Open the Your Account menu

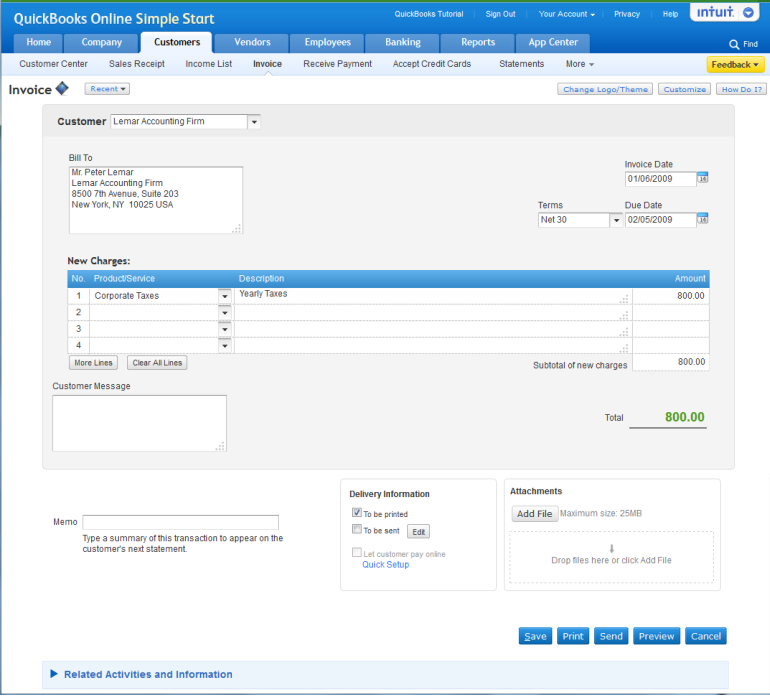(566, 14)
